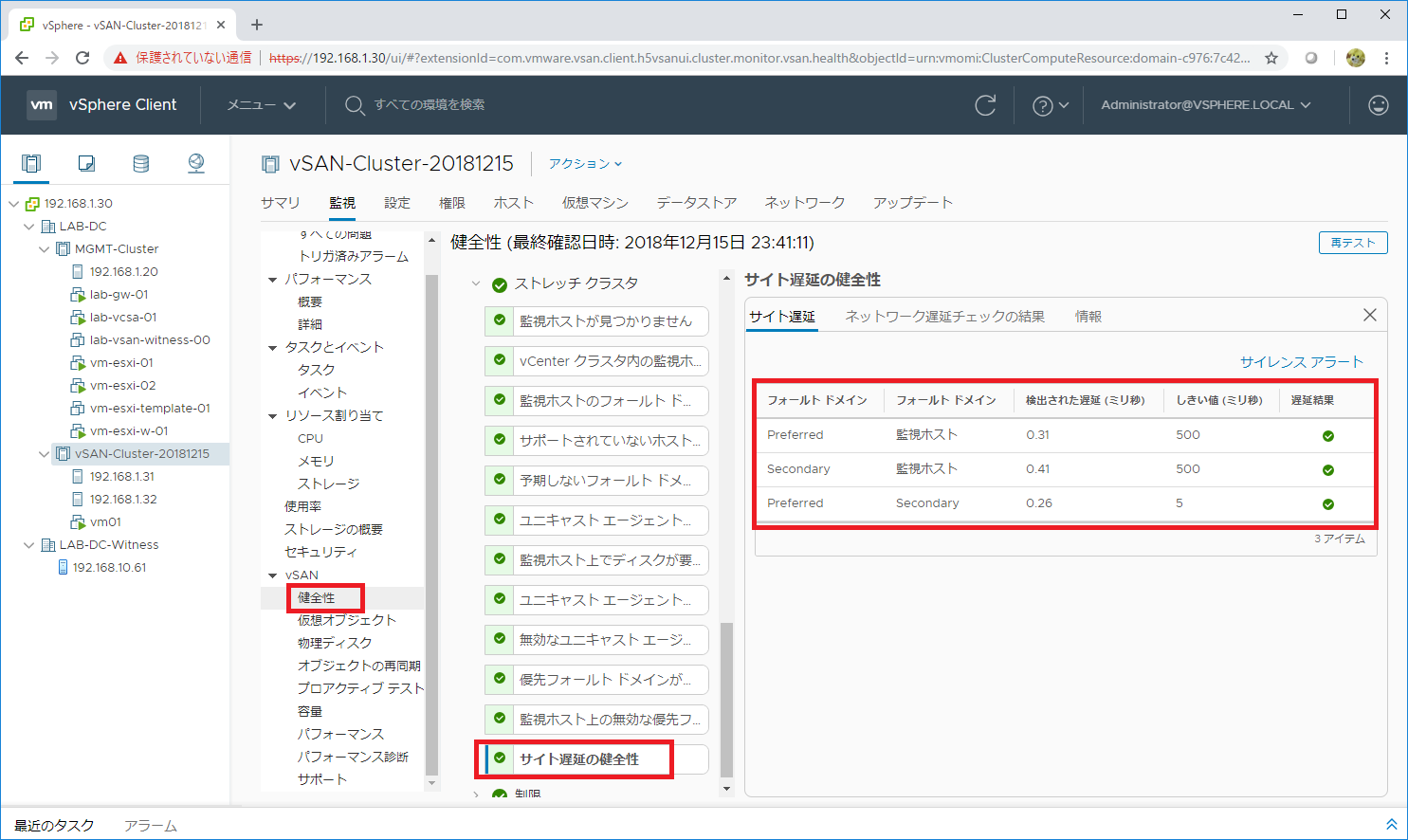Go back in browser history
The height and width of the screenshot is (840, 1408).
[x=22, y=58]
